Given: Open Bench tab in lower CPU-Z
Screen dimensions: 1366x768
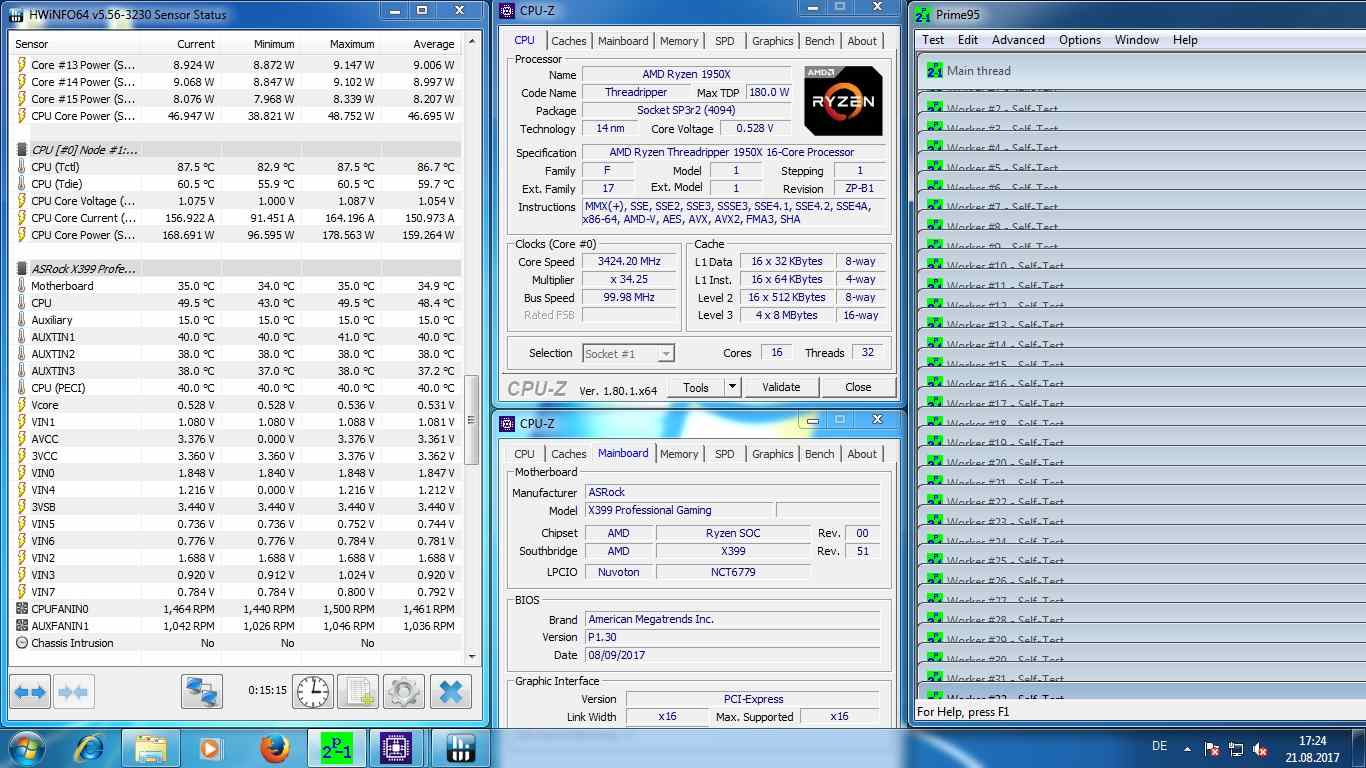Looking at the screenshot, I should [x=820, y=454].
